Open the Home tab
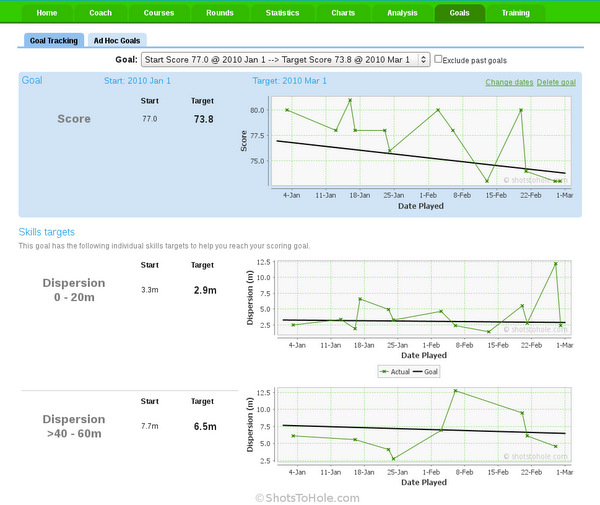This screenshot has width=600, height=505. pyautogui.click(x=47, y=13)
